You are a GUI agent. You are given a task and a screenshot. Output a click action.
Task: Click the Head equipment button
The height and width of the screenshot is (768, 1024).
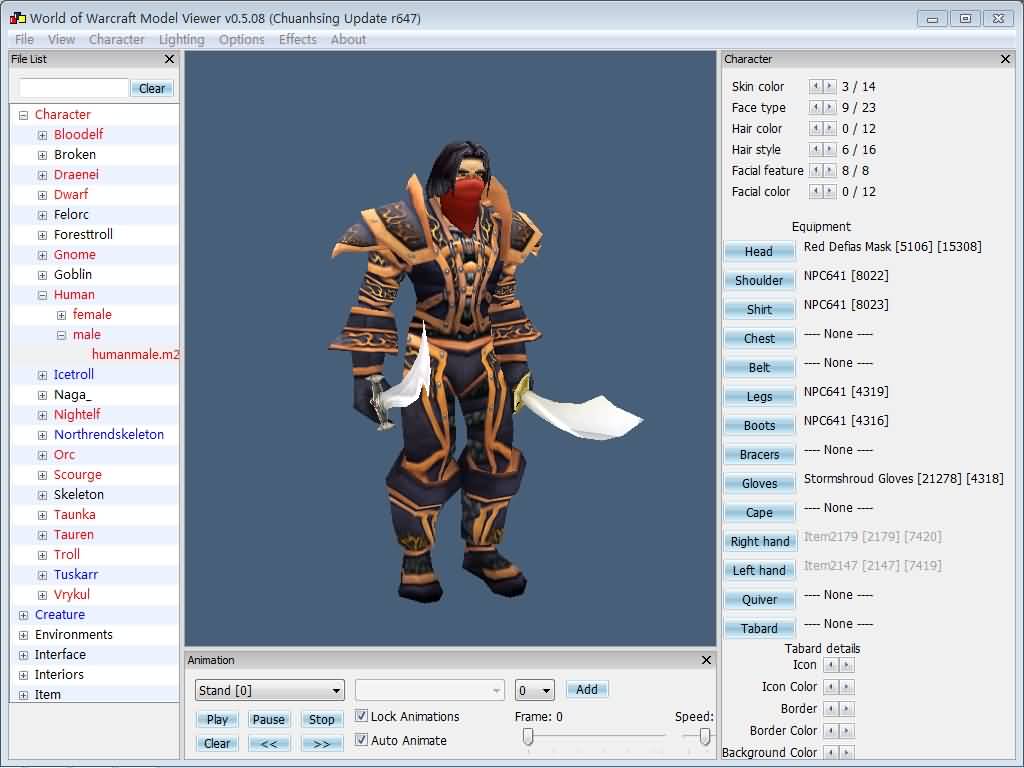[x=759, y=251]
